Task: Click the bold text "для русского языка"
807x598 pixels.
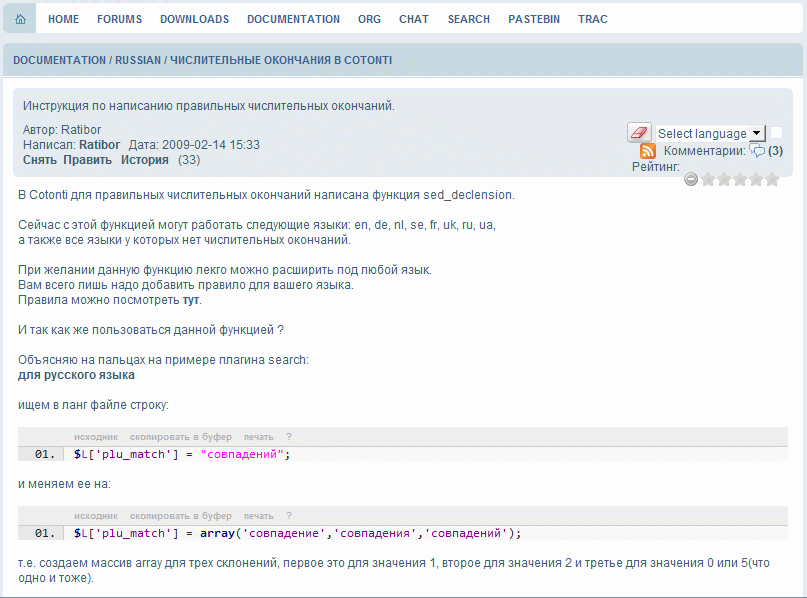Action: click(x=76, y=375)
